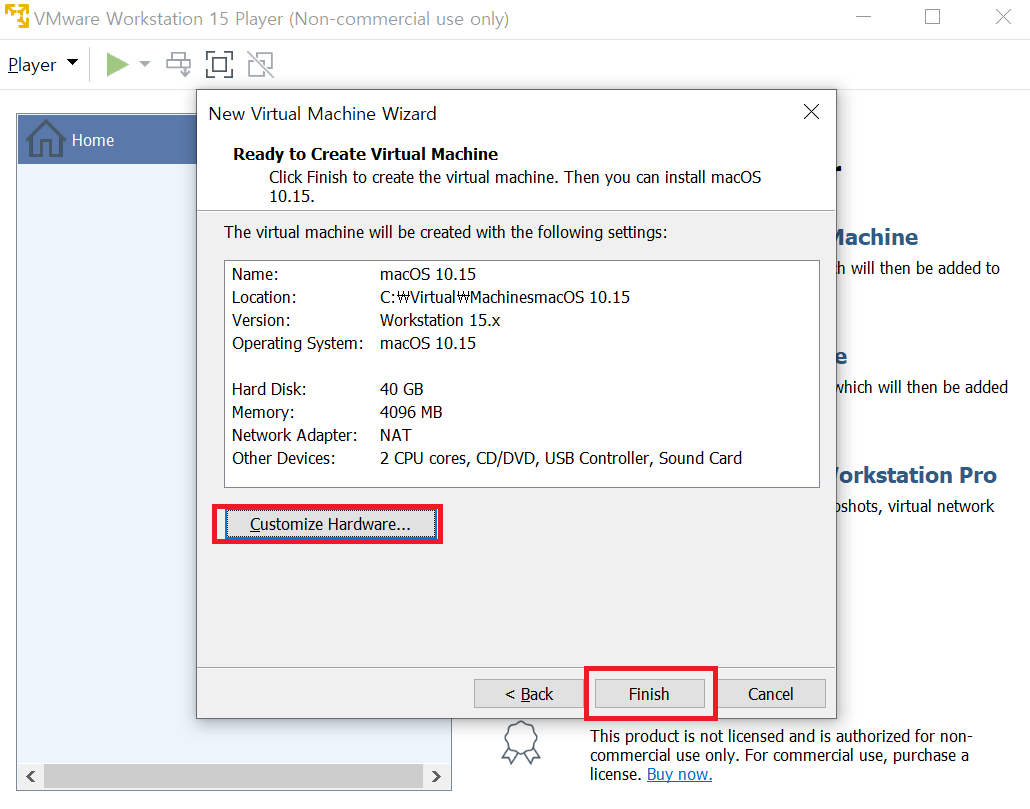Click the green Power On play icon
Viewport: 1030px width, 809px height.
pos(118,65)
